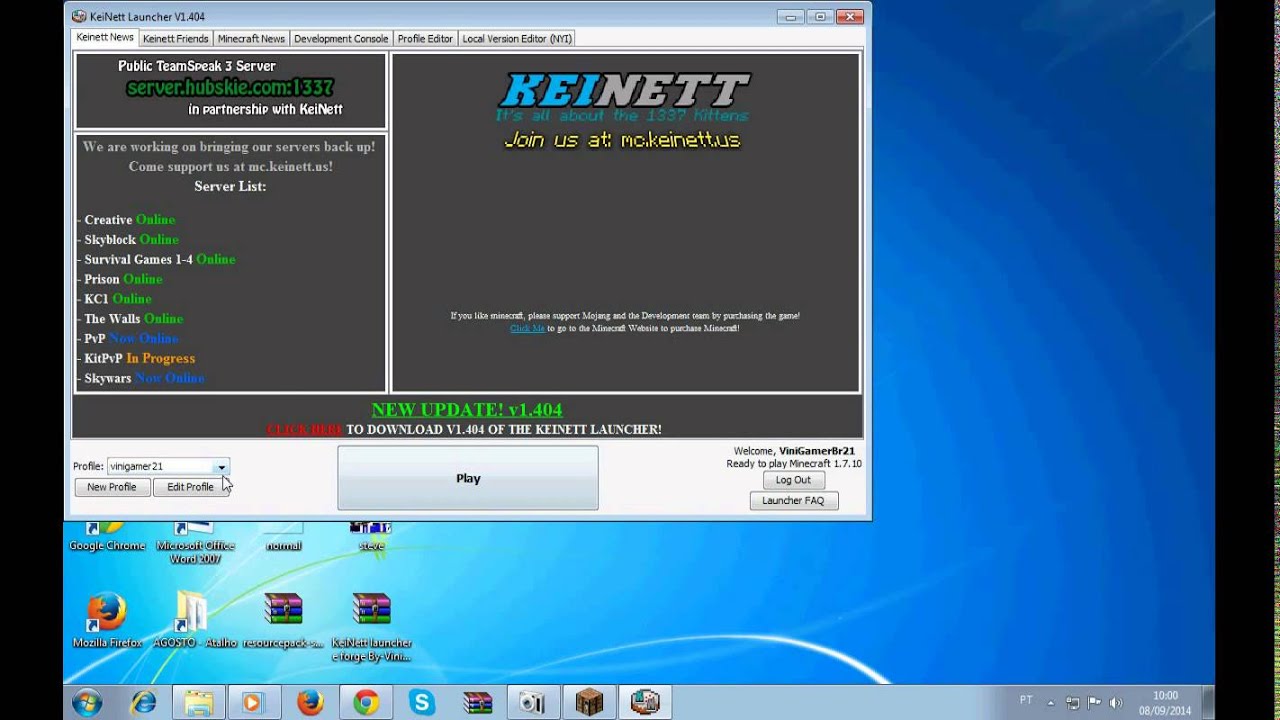Open Firefox from the taskbar
The width and height of the screenshot is (1280, 720).
pyautogui.click(x=310, y=703)
